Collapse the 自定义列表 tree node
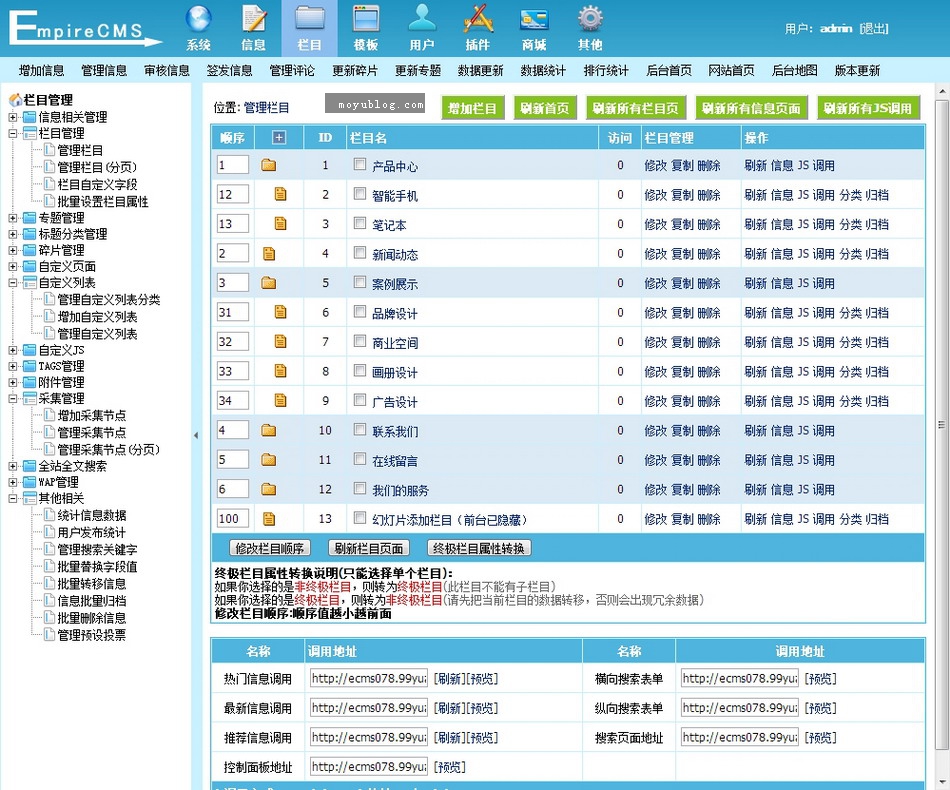The image size is (950, 790). [x=13, y=282]
